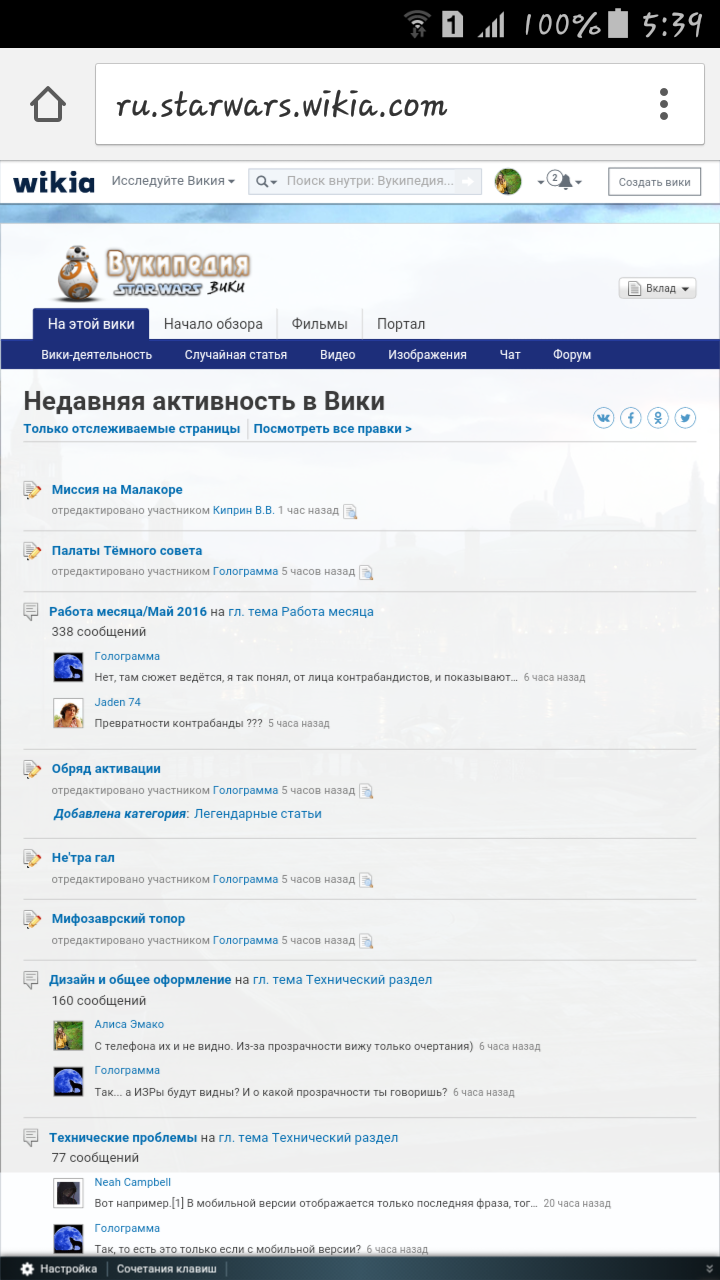This screenshot has width=720, height=1280.
Task: Click the gear icon next to Настройка
Action: coord(28,1269)
